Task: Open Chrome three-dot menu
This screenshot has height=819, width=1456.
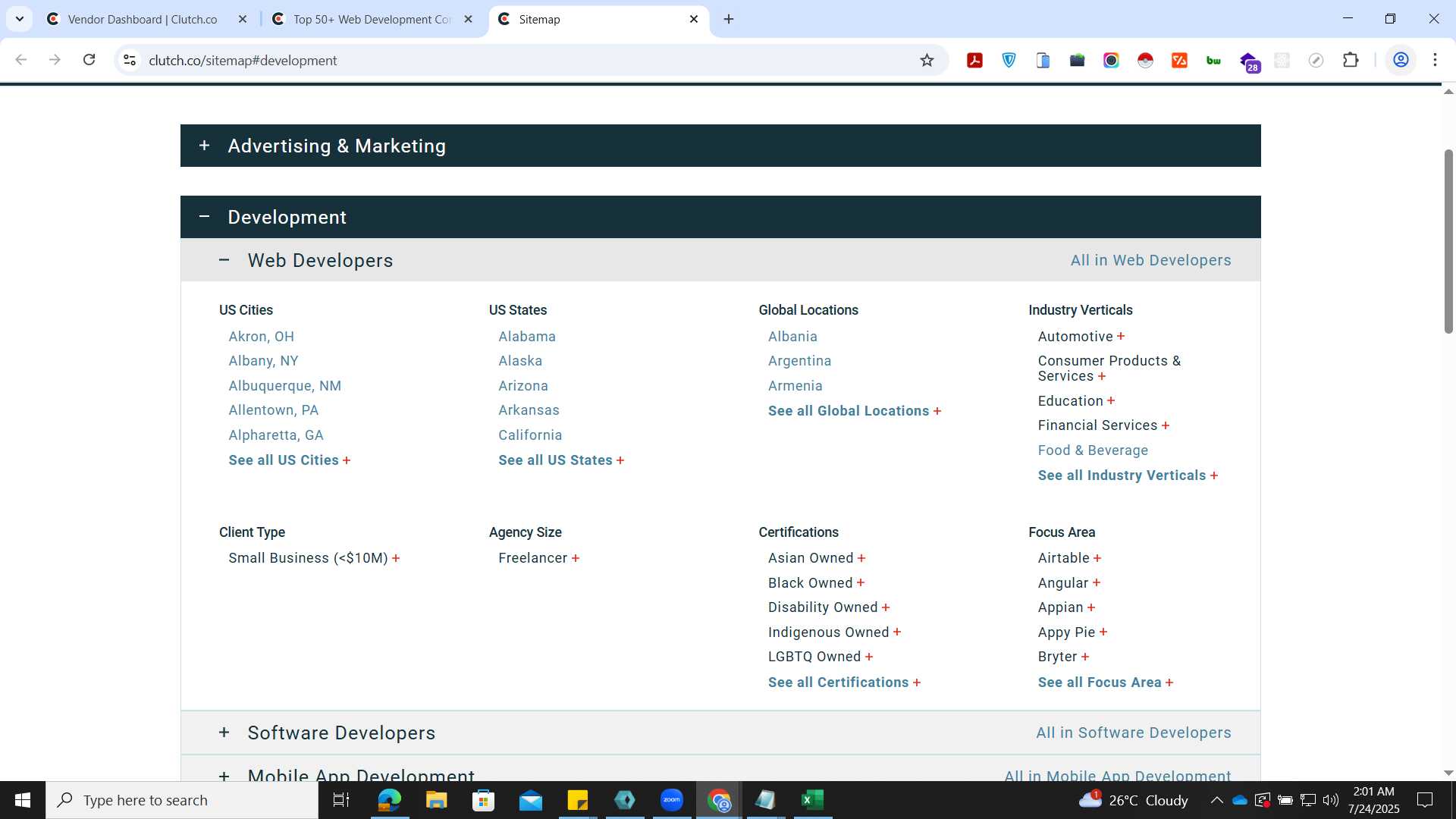Action: (1435, 60)
